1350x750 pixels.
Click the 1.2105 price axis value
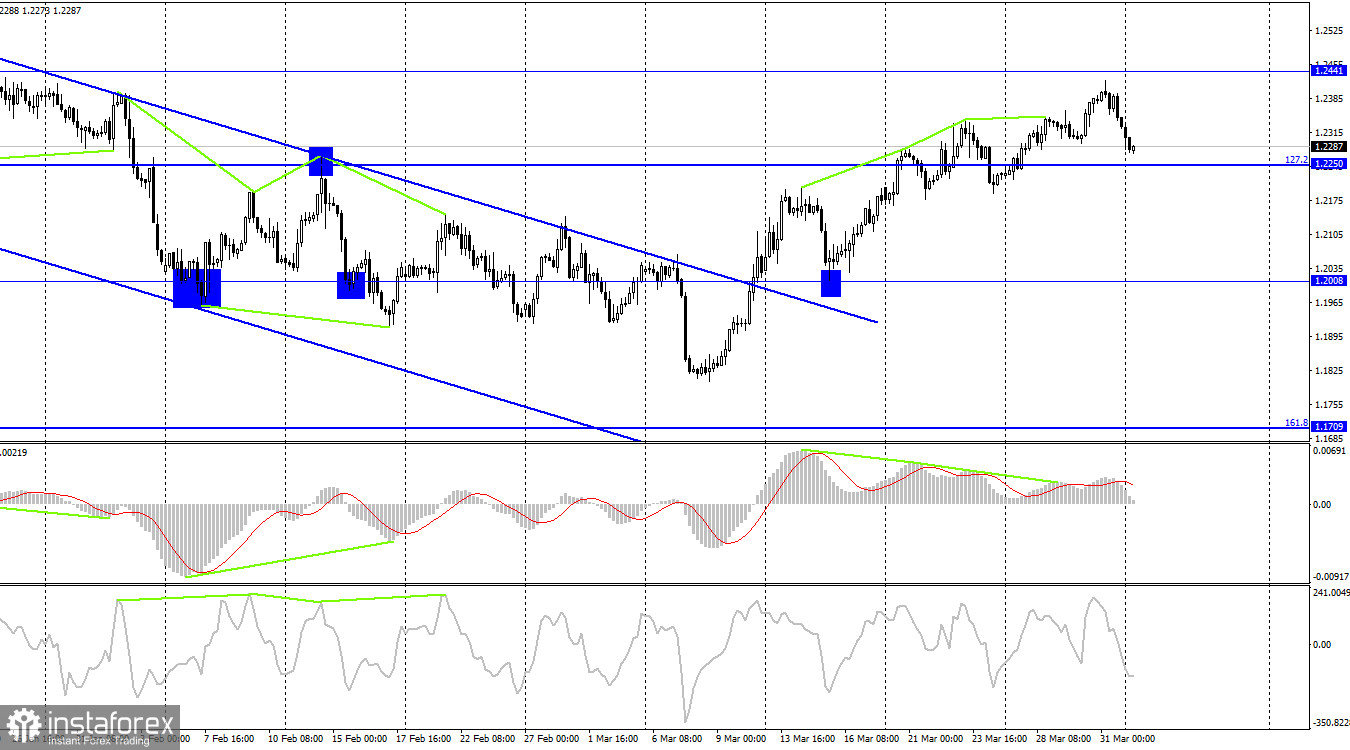tap(1329, 235)
